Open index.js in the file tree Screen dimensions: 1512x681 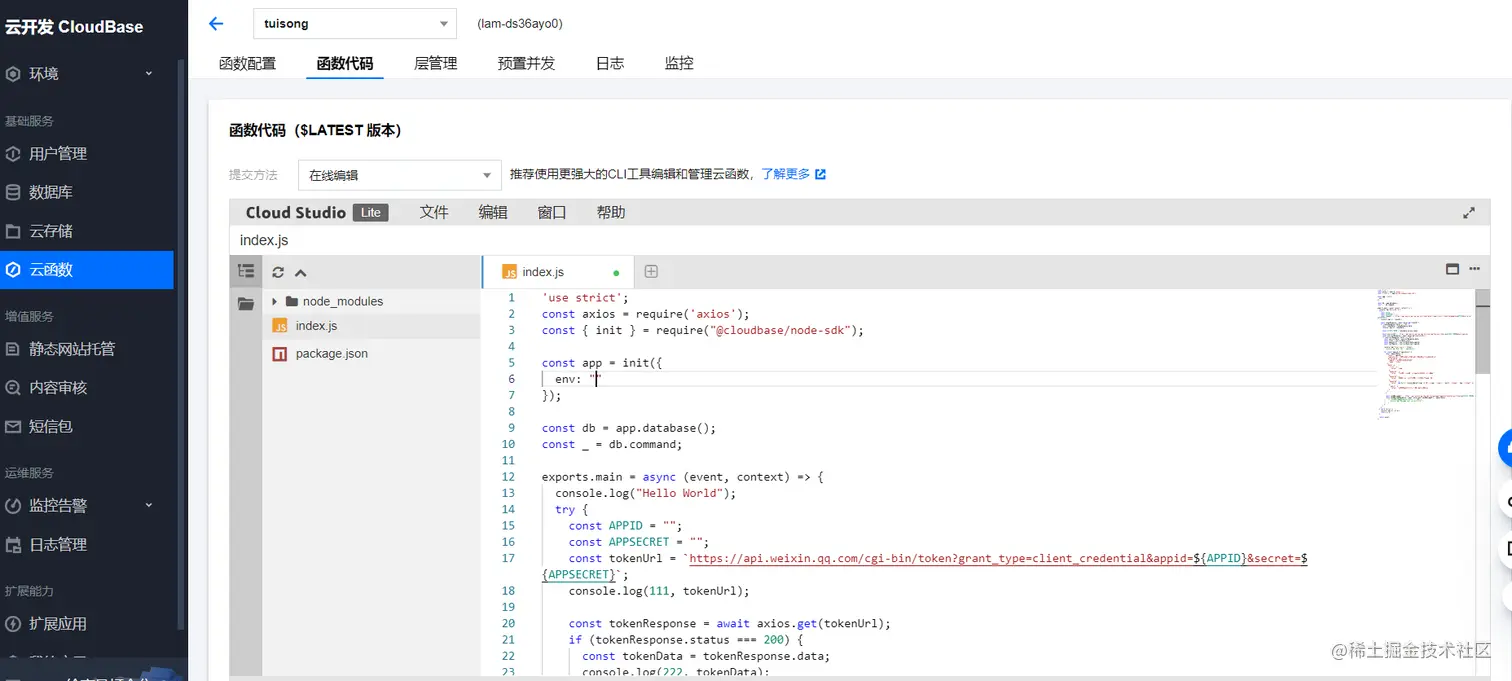click(372, 326)
